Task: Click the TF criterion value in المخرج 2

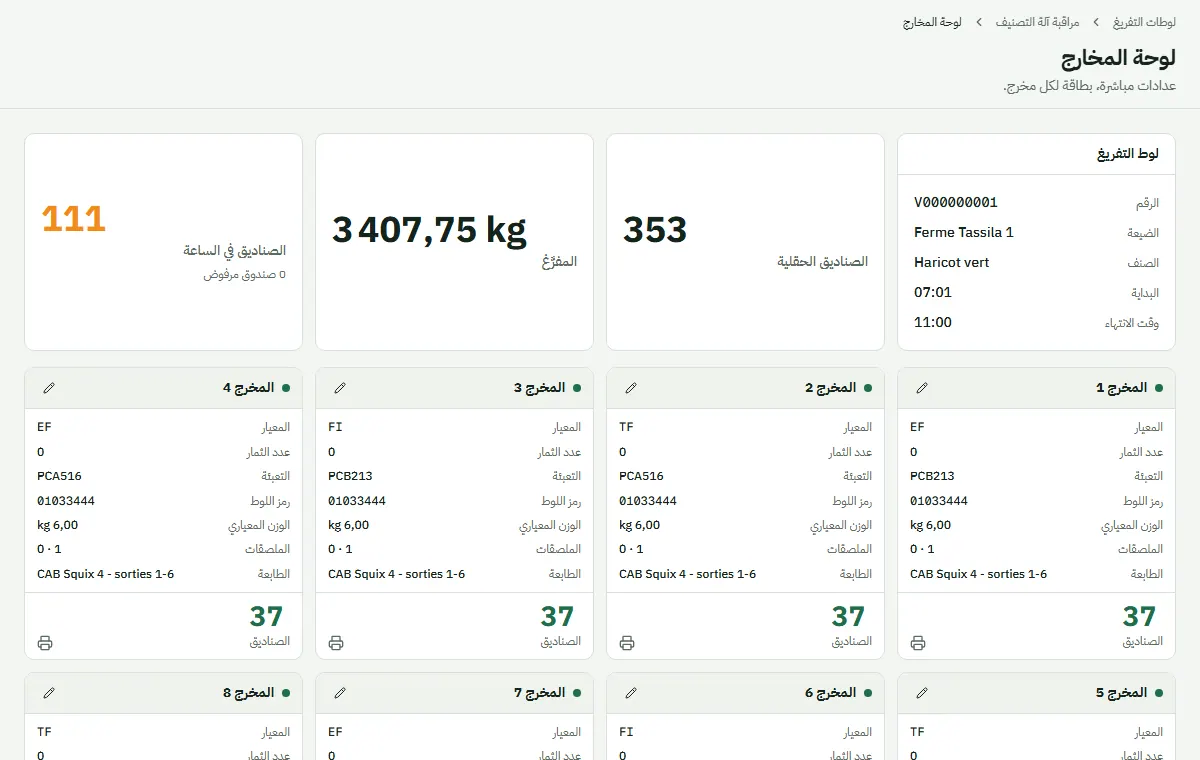Action: pyautogui.click(x=626, y=427)
